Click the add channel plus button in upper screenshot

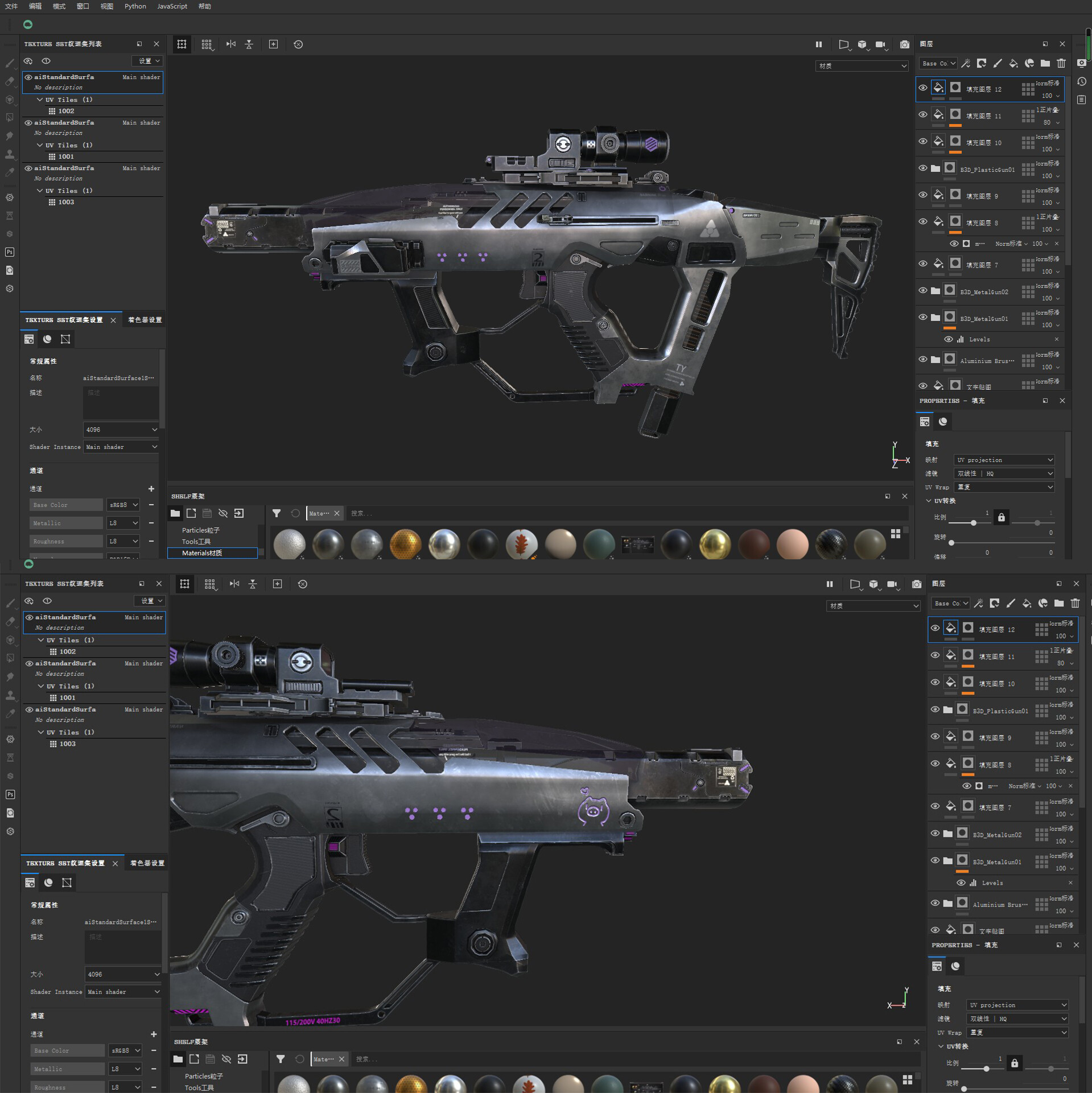[151, 489]
